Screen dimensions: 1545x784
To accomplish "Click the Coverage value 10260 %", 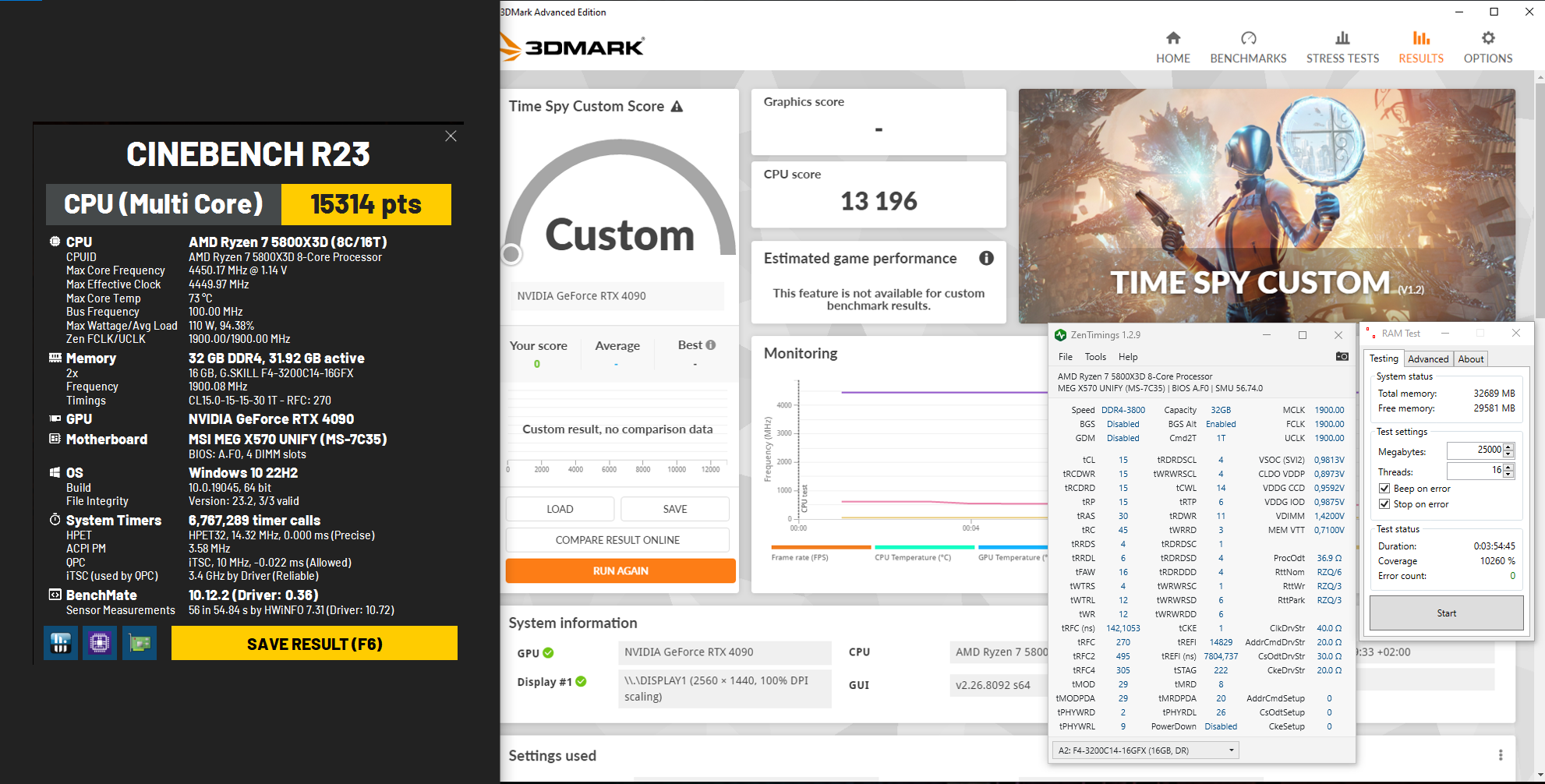I will tap(1497, 561).
